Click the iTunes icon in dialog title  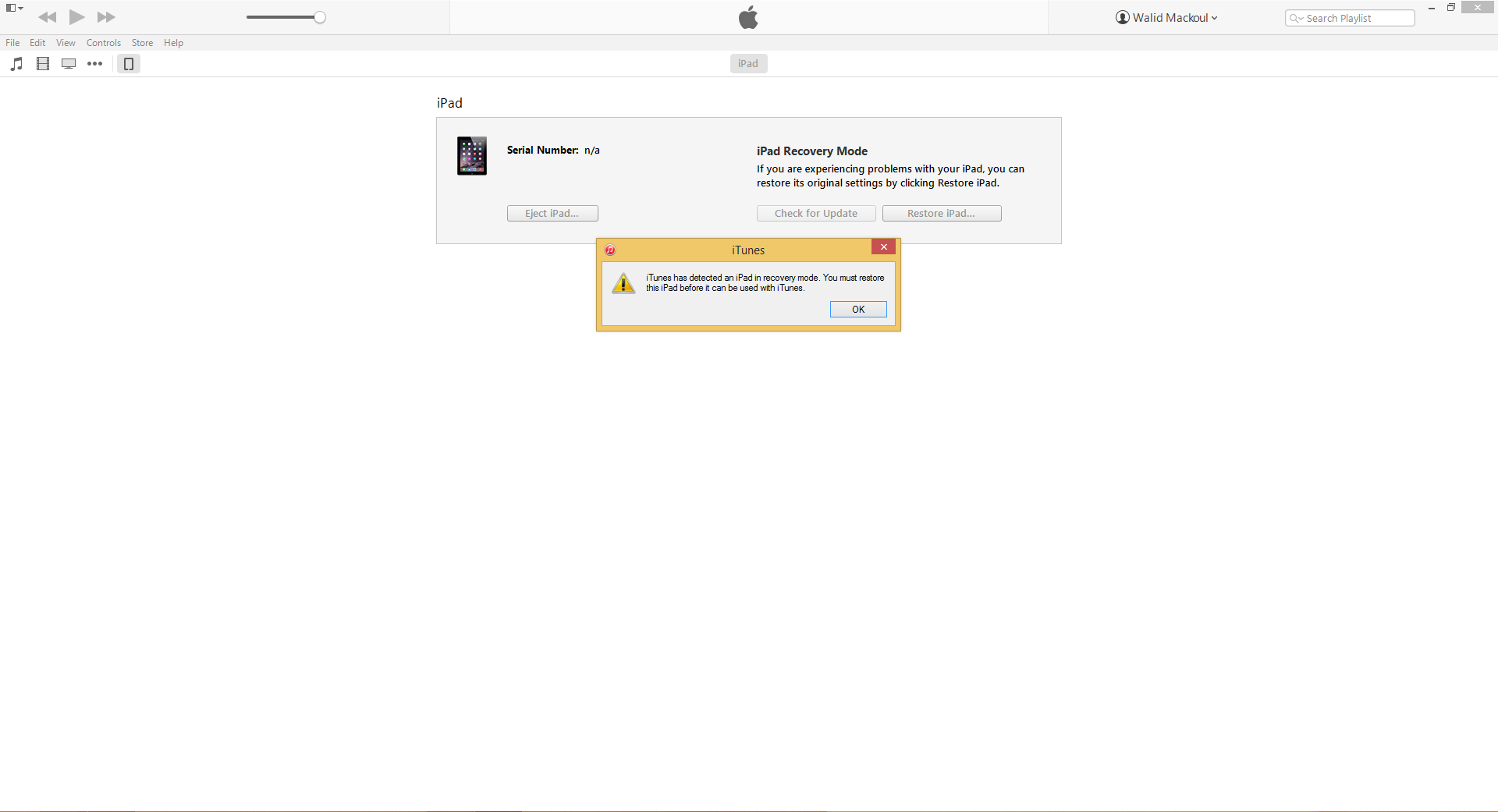tap(610, 250)
